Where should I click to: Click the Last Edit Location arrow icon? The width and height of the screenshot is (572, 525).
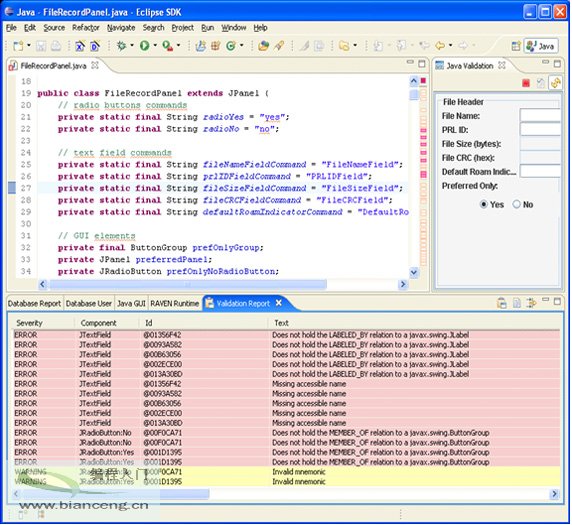424,46
